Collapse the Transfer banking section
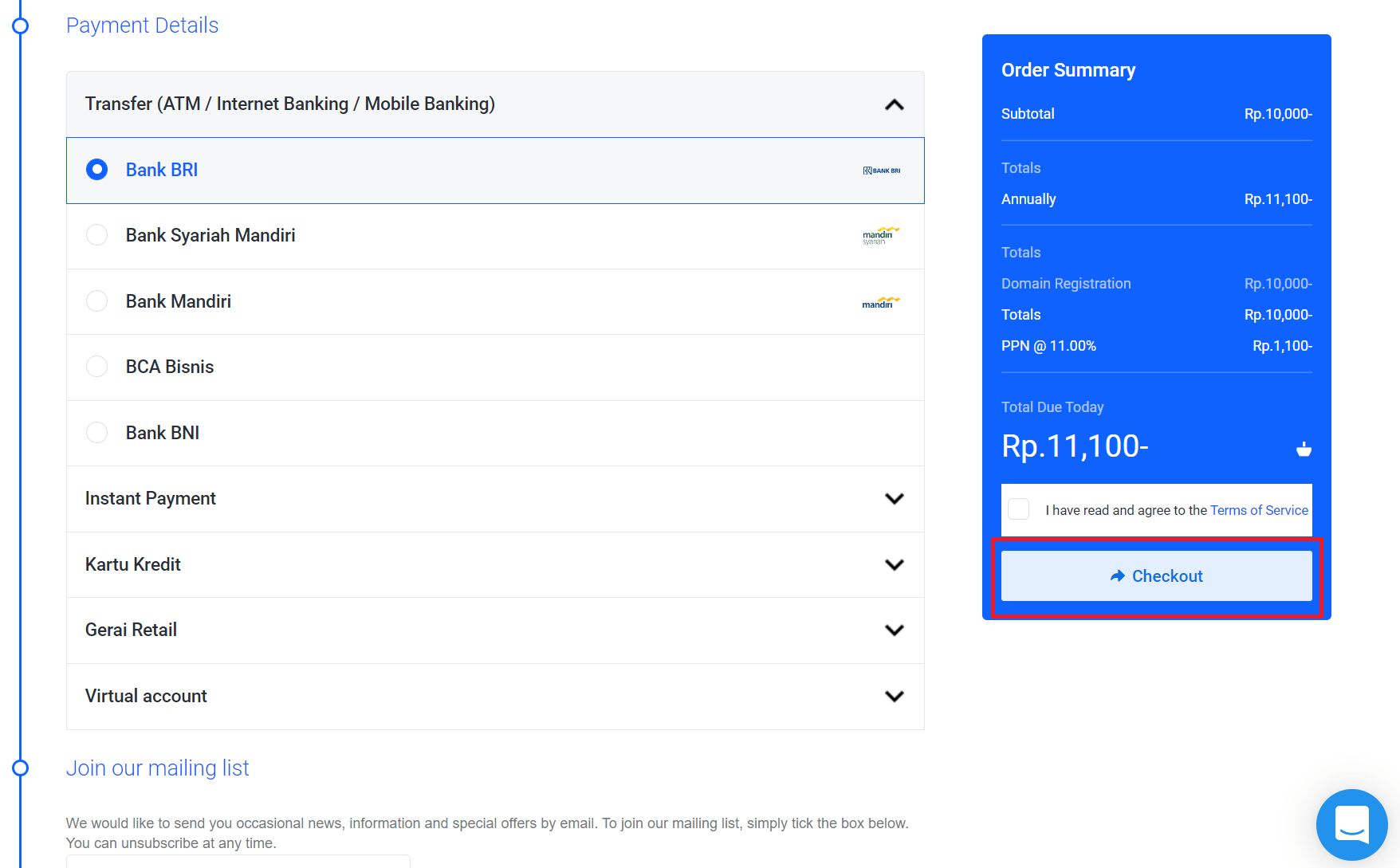Image resolution: width=1400 pixels, height=868 pixels. (x=894, y=104)
